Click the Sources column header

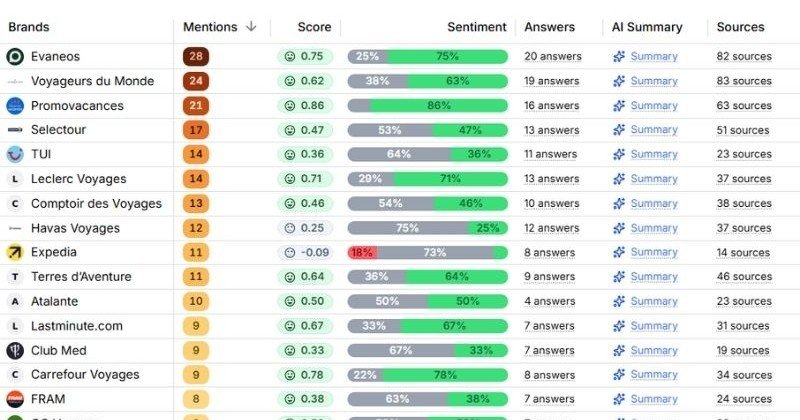coord(740,27)
